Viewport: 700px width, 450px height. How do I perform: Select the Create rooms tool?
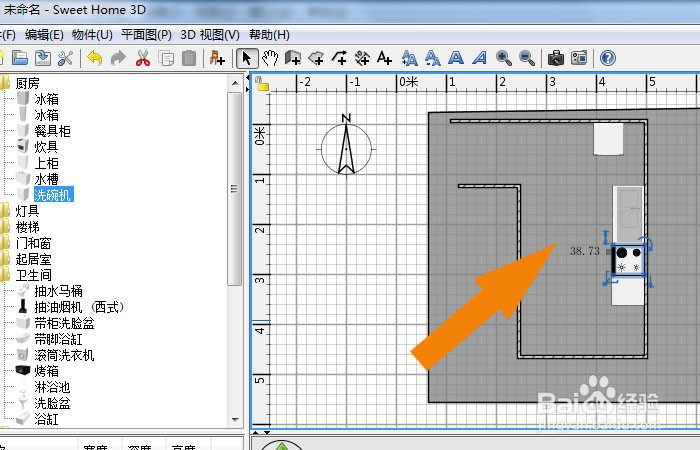[316, 58]
